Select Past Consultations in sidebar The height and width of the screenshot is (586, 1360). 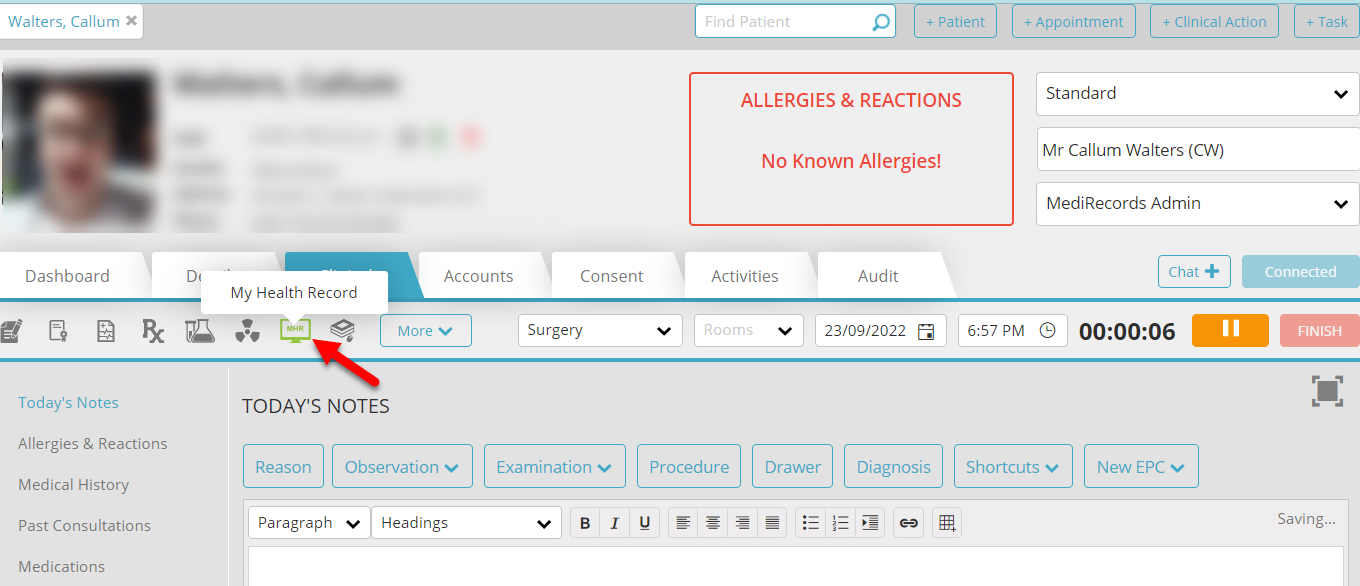tap(84, 525)
